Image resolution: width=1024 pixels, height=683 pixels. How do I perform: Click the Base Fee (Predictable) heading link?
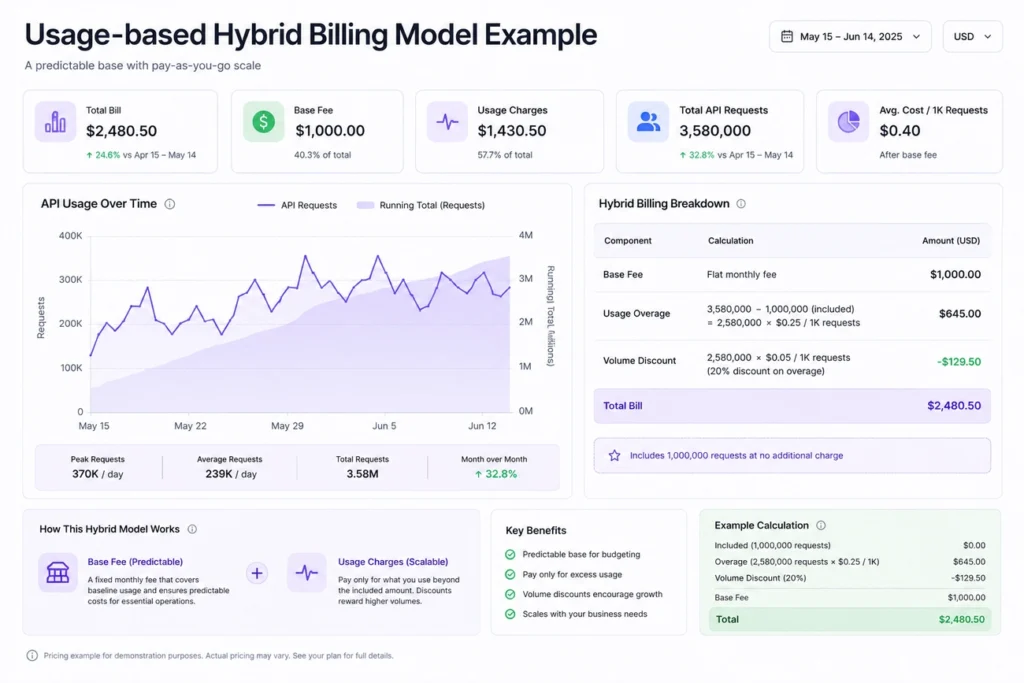point(135,562)
